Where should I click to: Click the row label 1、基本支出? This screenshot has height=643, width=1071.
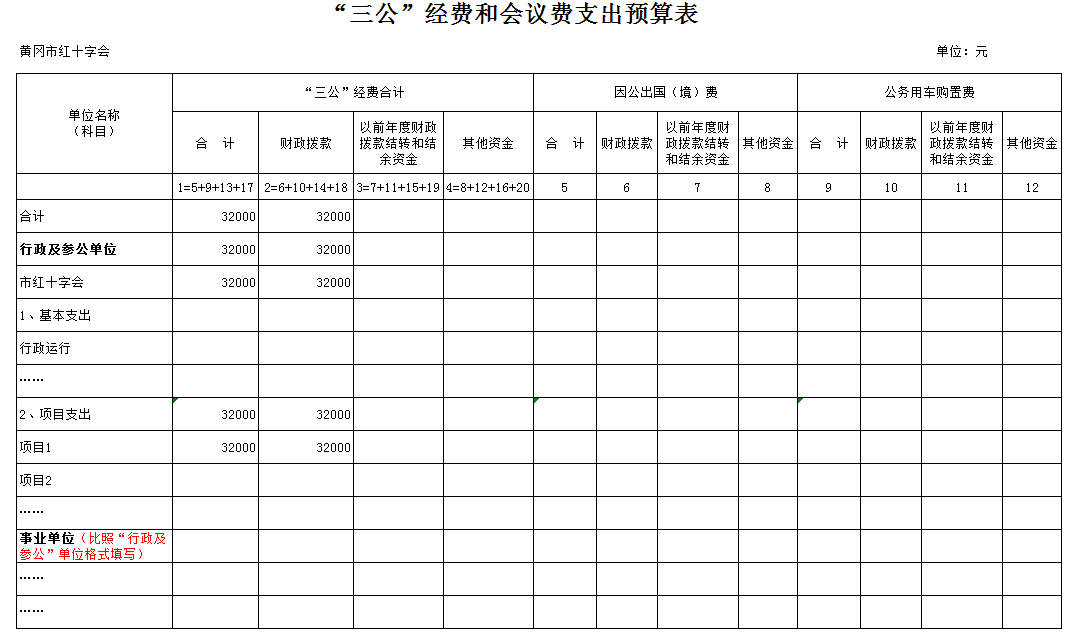click(x=55, y=315)
